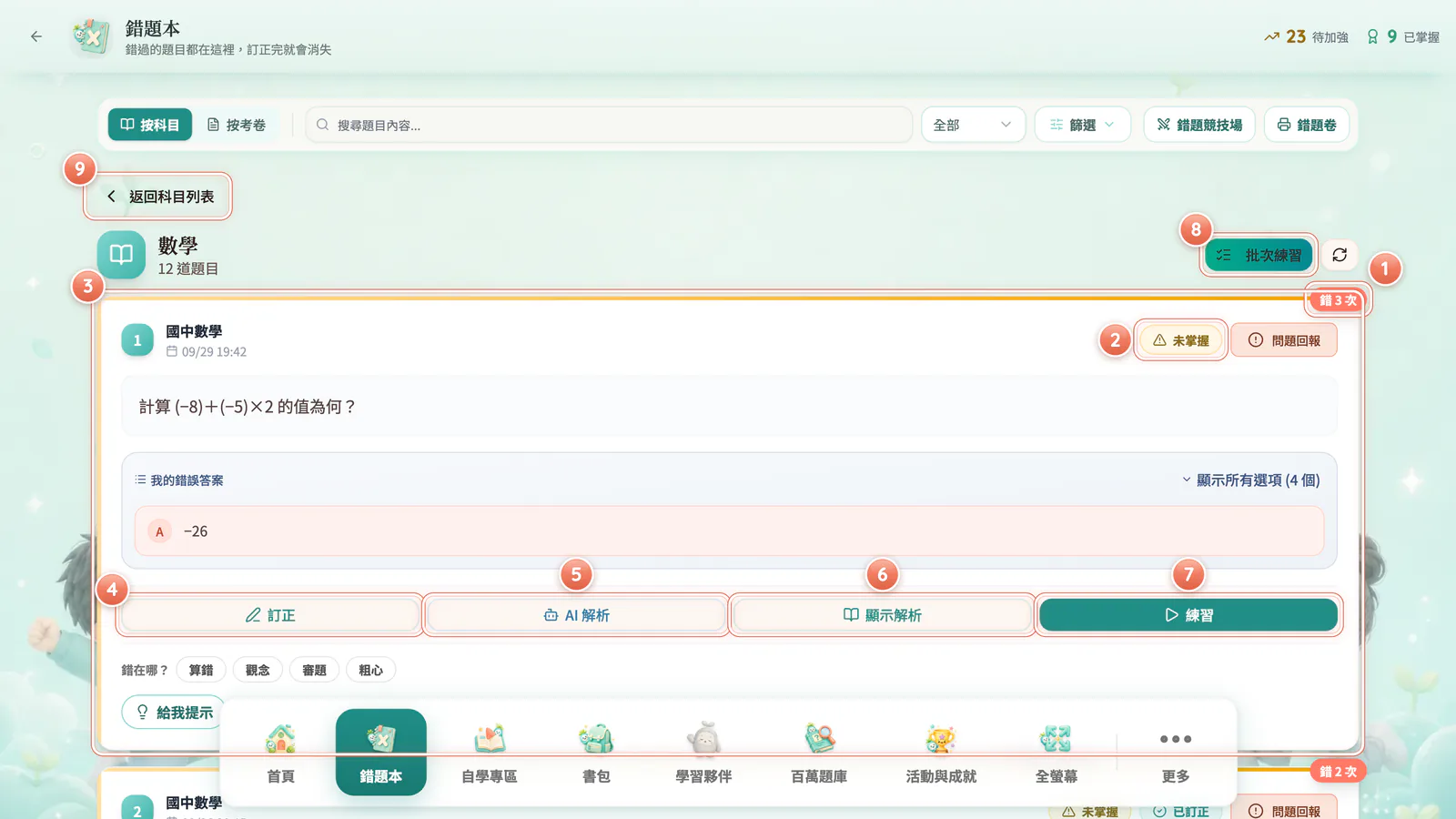Click 23 待加強 counter in header
The height and width of the screenshot is (819, 1456).
click(x=1306, y=36)
